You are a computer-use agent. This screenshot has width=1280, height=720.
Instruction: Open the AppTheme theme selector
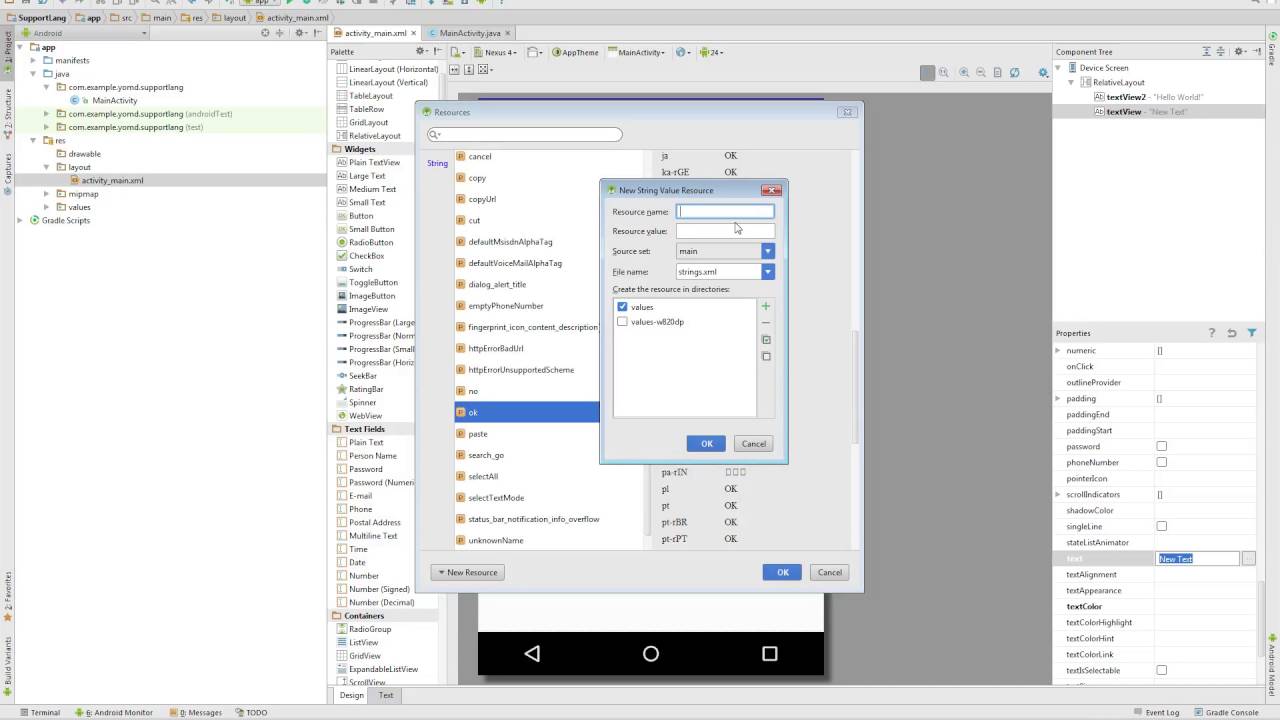click(x=576, y=52)
